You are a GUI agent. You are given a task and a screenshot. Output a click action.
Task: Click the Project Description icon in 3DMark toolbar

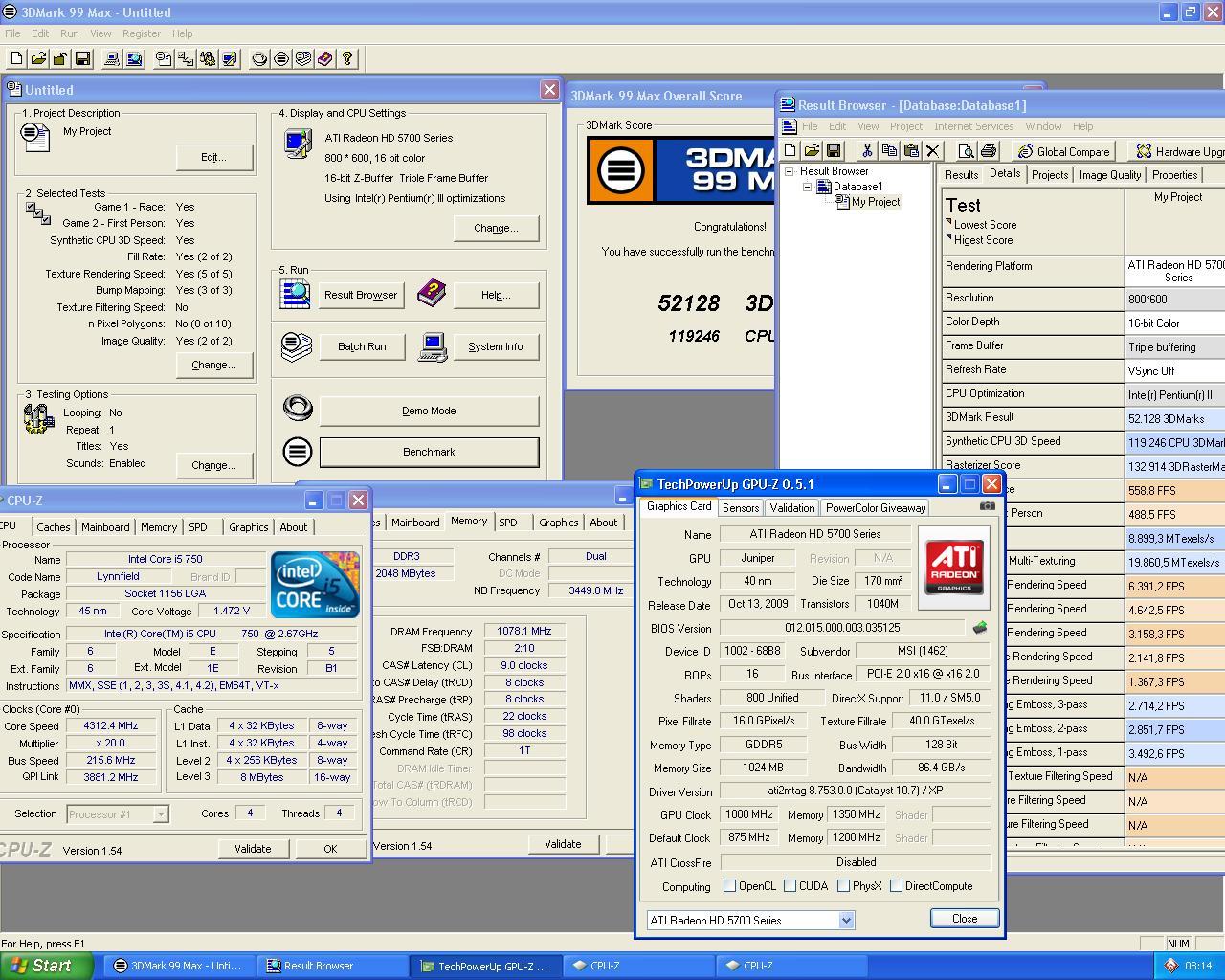[164, 59]
